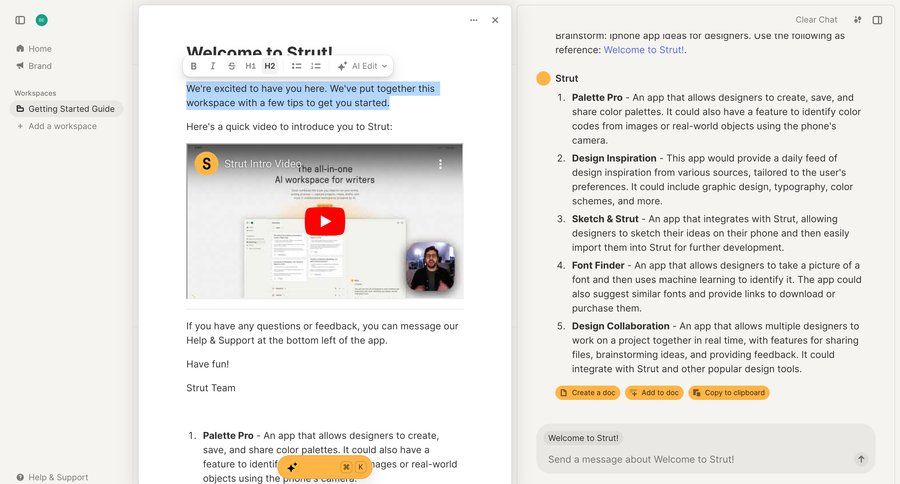Apply italic formatting

[x=212, y=66]
